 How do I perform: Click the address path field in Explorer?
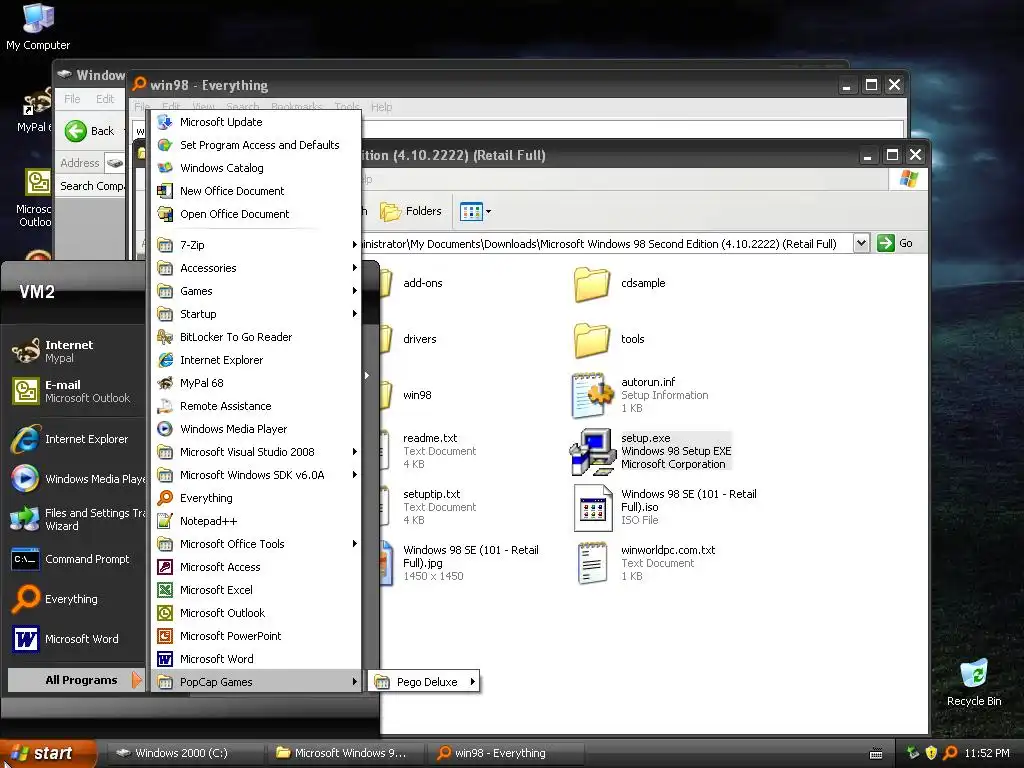coord(606,244)
